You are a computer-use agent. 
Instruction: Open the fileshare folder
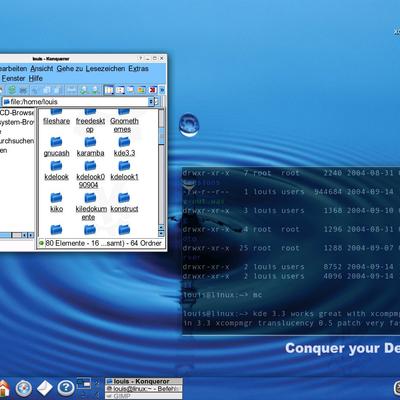pos(56,117)
